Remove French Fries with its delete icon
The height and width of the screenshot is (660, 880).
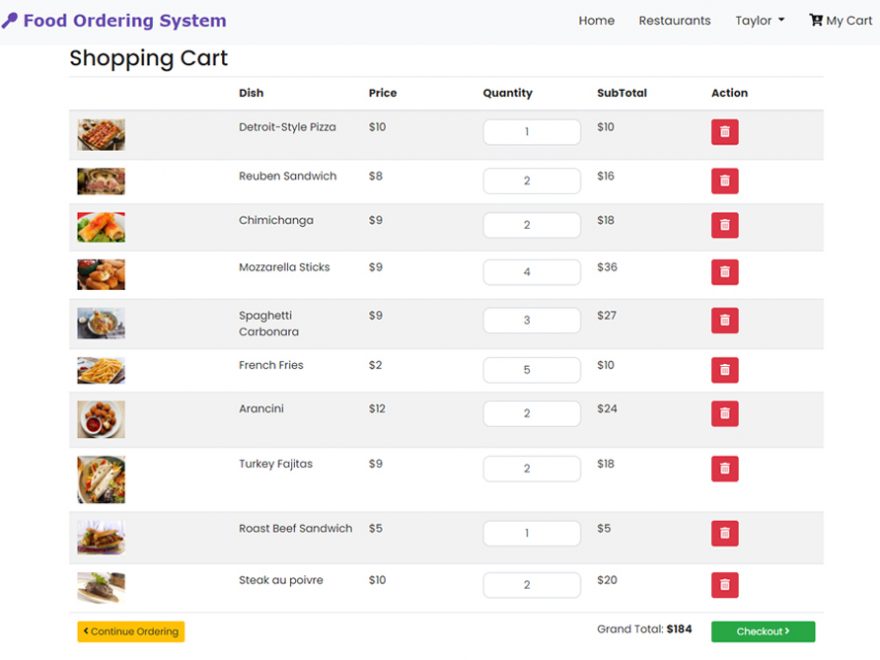click(x=724, y=369)
